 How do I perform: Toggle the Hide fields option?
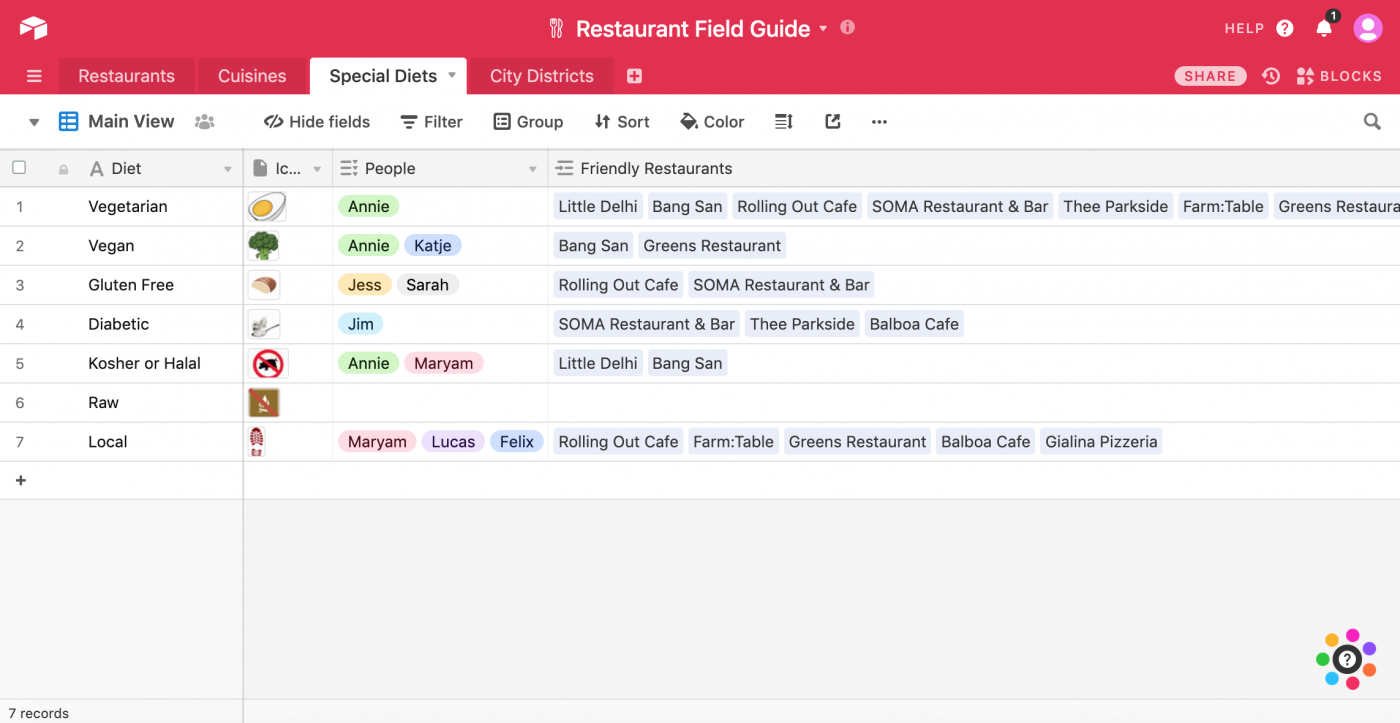coord(317,121)
